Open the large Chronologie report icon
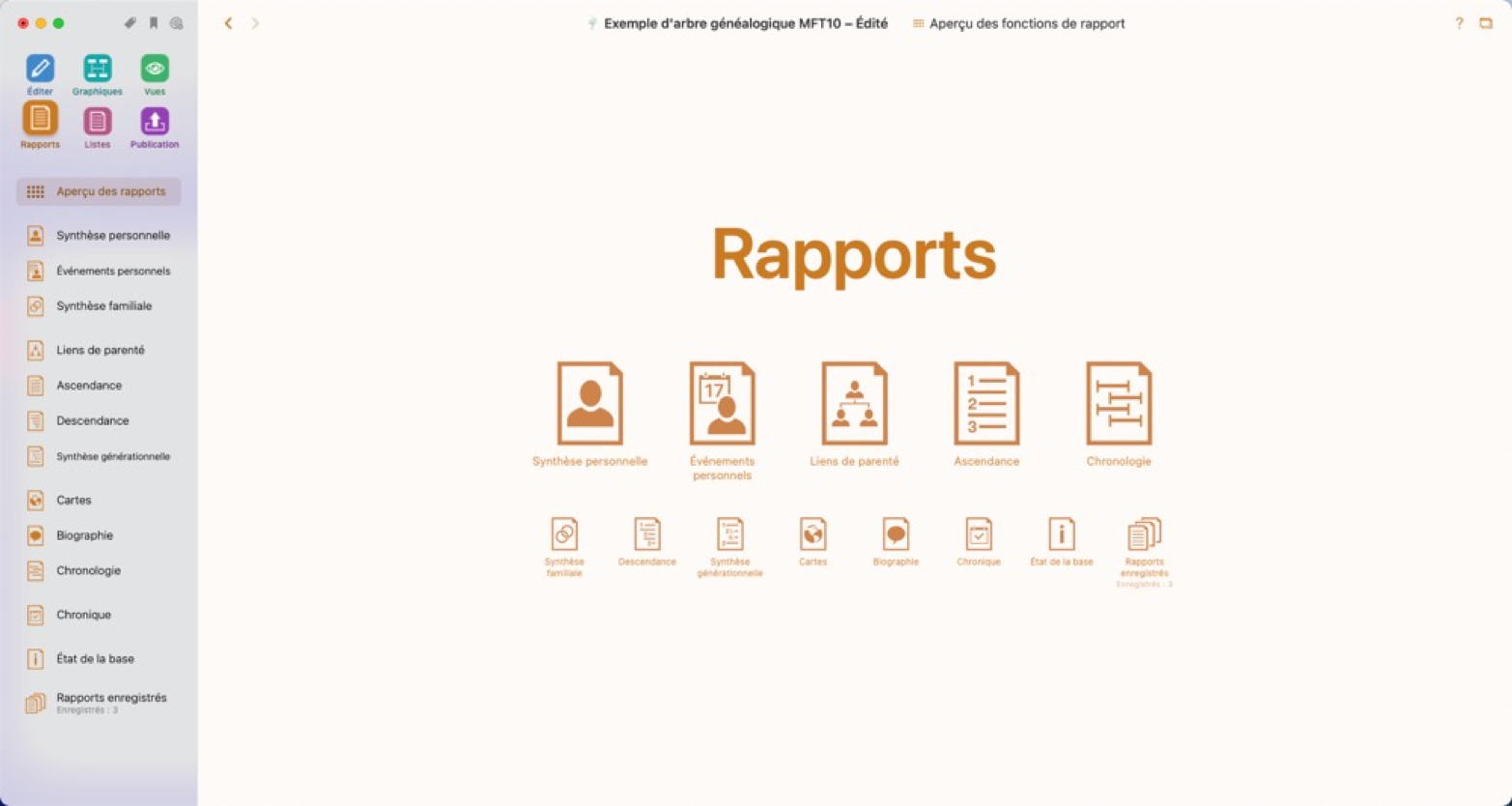Viewport: 1512px width, 806px height. [x=1119, y=403]
